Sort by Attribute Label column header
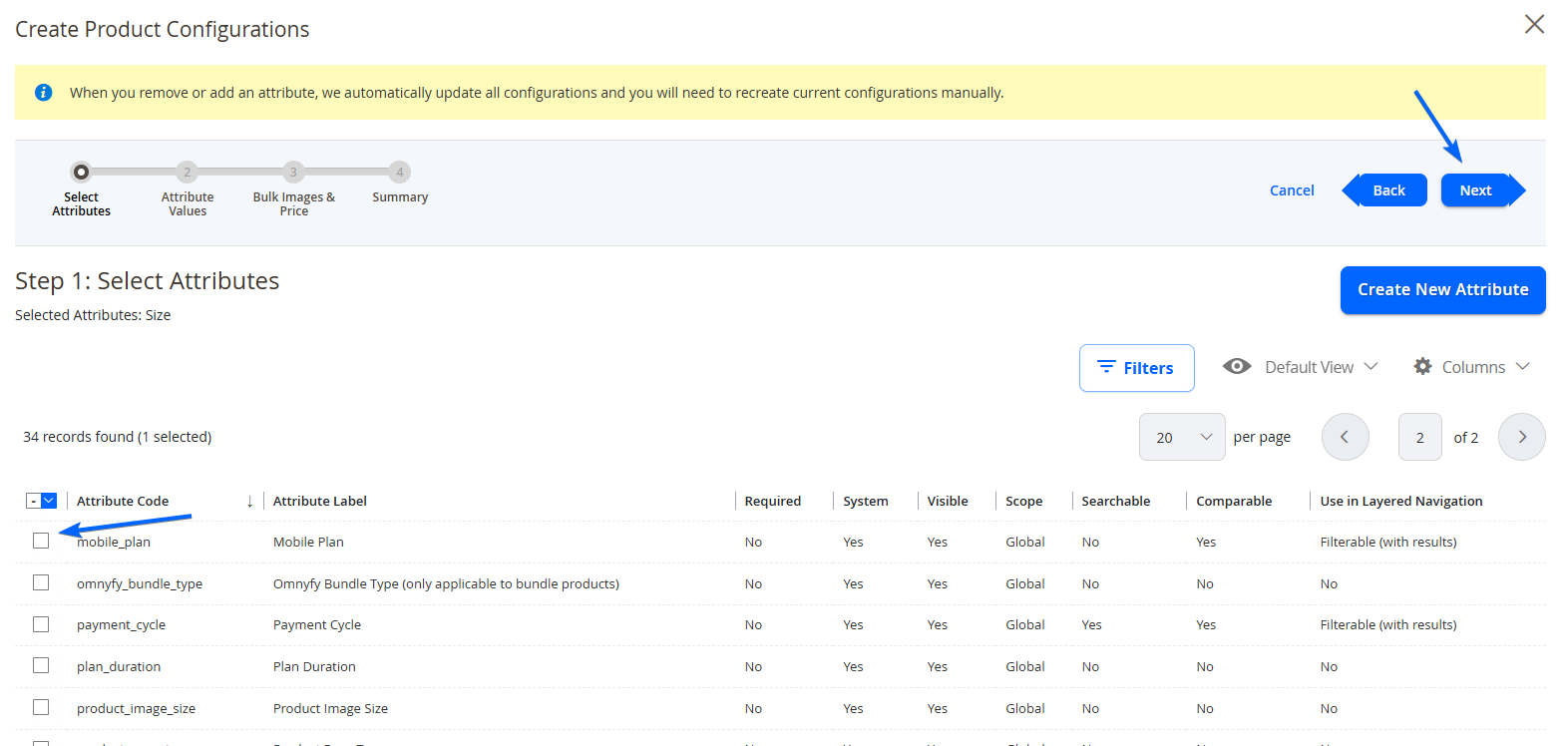Viewport: 1568px width, 746px height. 320,502
